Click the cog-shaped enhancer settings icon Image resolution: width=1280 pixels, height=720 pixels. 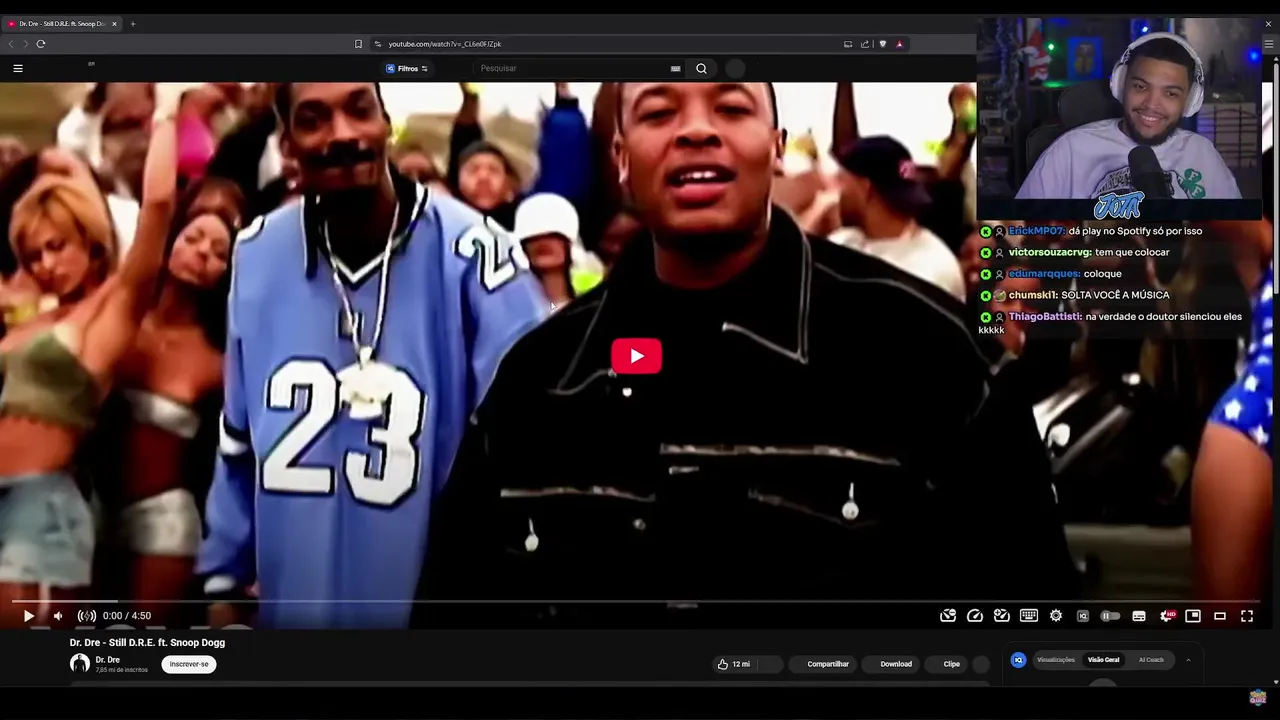coord(1056,616)
